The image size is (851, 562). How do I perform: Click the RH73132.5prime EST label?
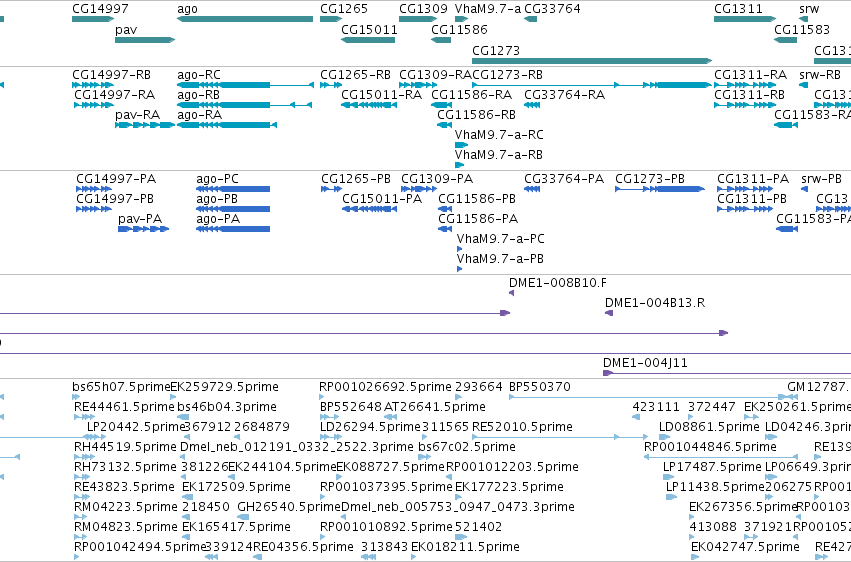click(x=125, y=467)
